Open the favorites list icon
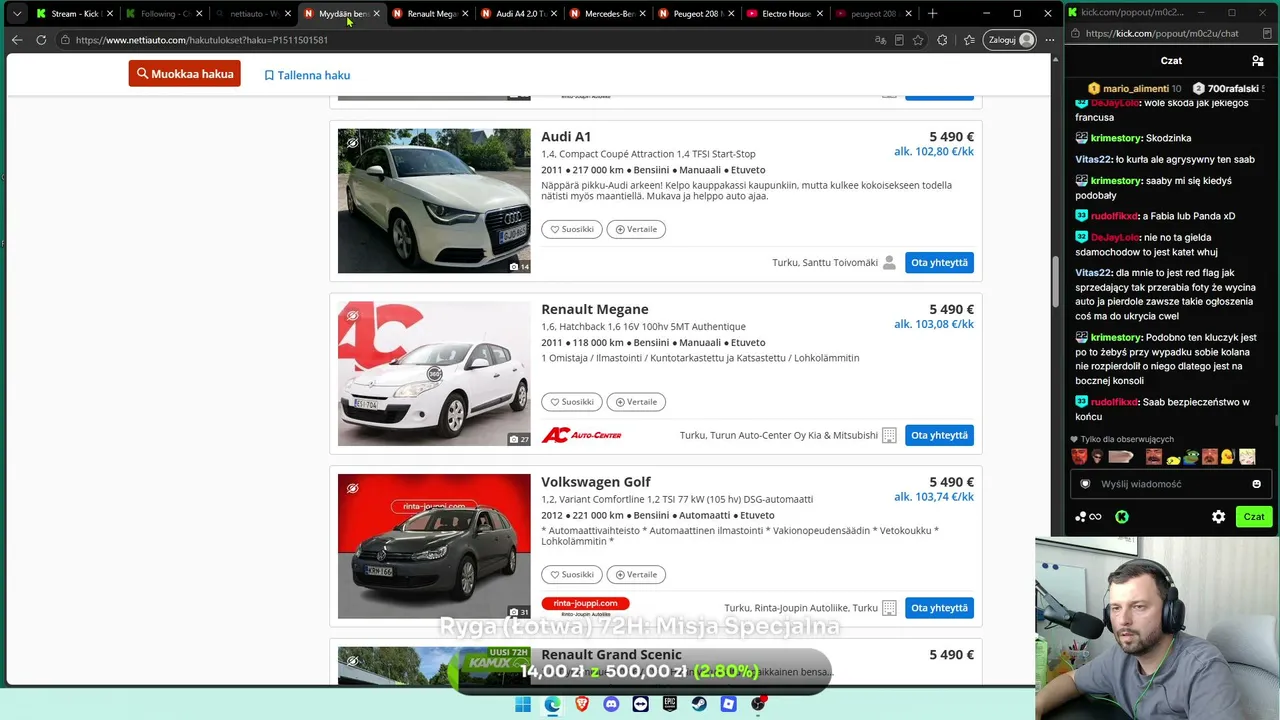Screen dimensions: 1280x720 (969, 40)
